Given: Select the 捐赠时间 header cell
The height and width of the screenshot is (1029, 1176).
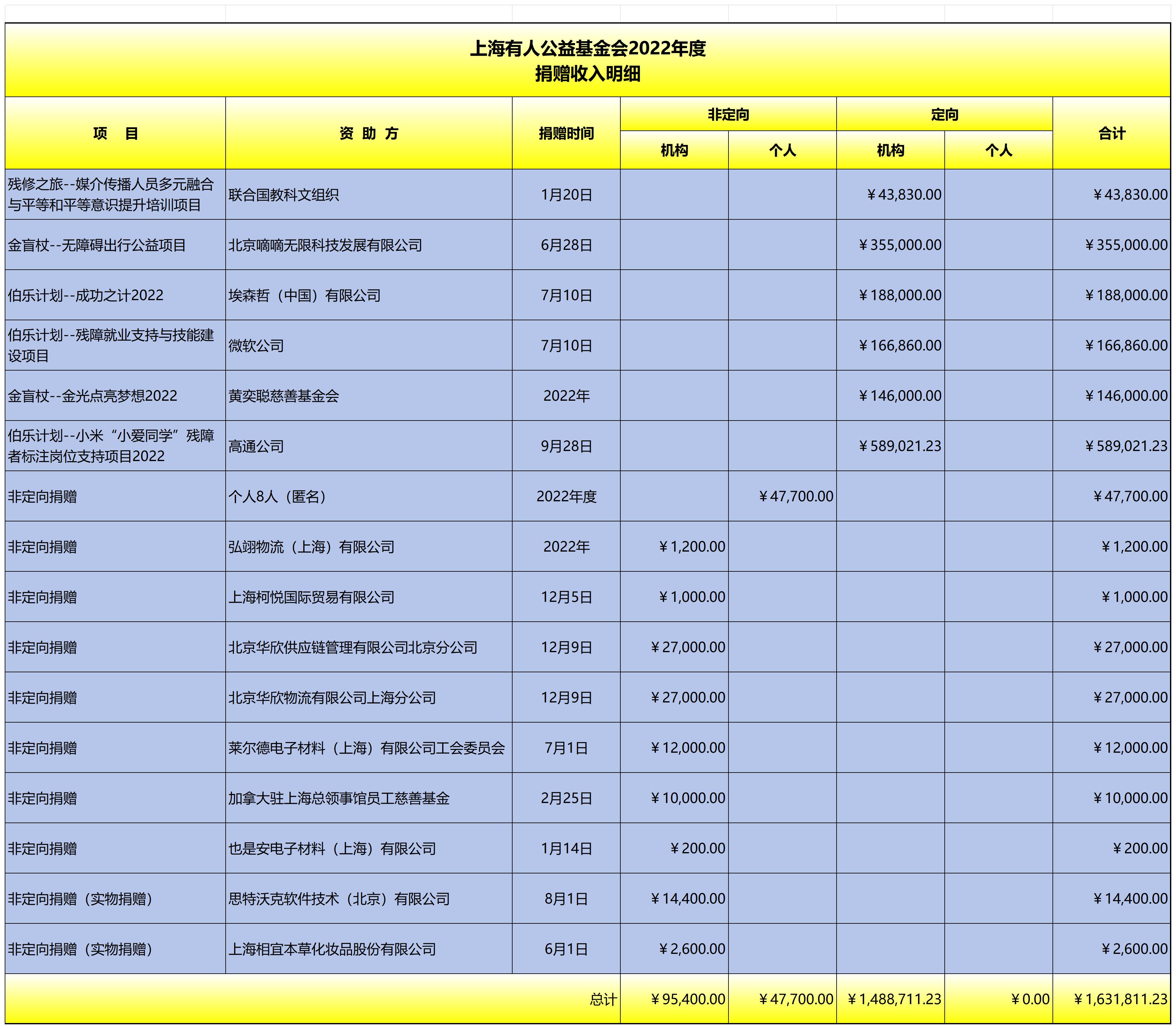Looking at the screenshot, I should point(566,133).
